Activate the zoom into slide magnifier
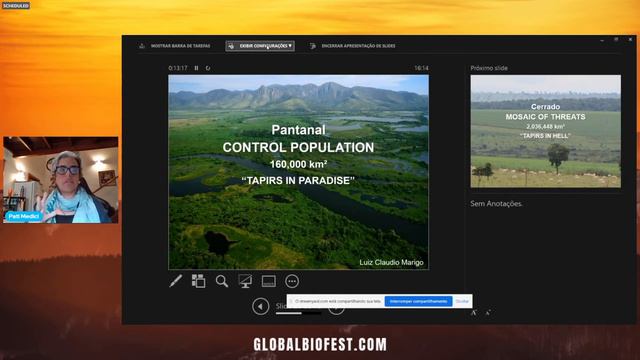The width and height of the screenshot is (640, 360). click(x=222, y=281)
